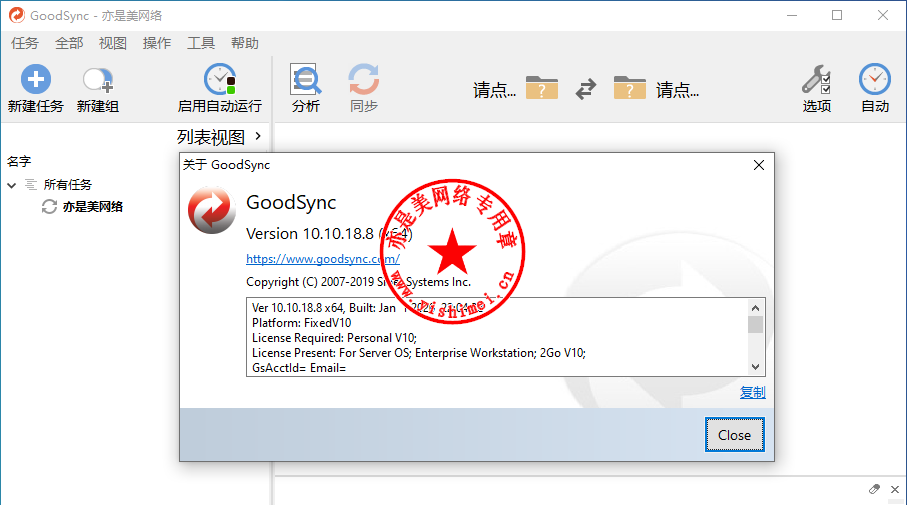The height and width of the screenshot is (505, 907).
Task: Open the 工具 menu
Action: (x=201, y=43)
